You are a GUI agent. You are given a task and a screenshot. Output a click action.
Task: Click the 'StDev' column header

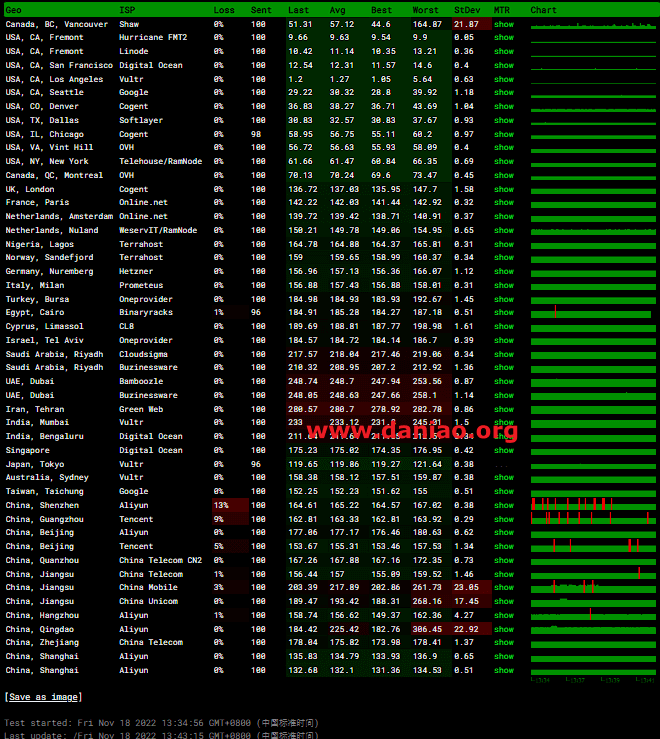(467, 10)
